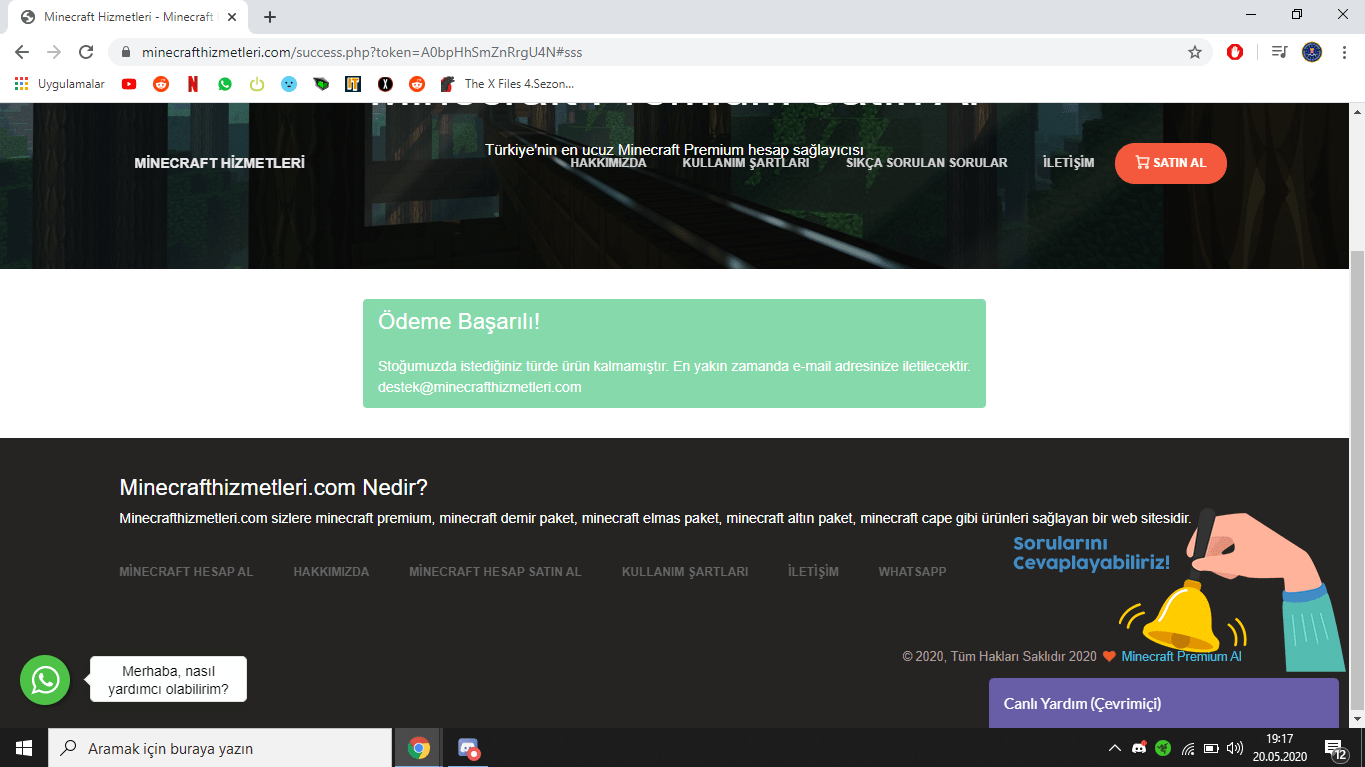Screen dimensions: 1365x767
Task: Open the Windows Start menu
Action: 24,748
